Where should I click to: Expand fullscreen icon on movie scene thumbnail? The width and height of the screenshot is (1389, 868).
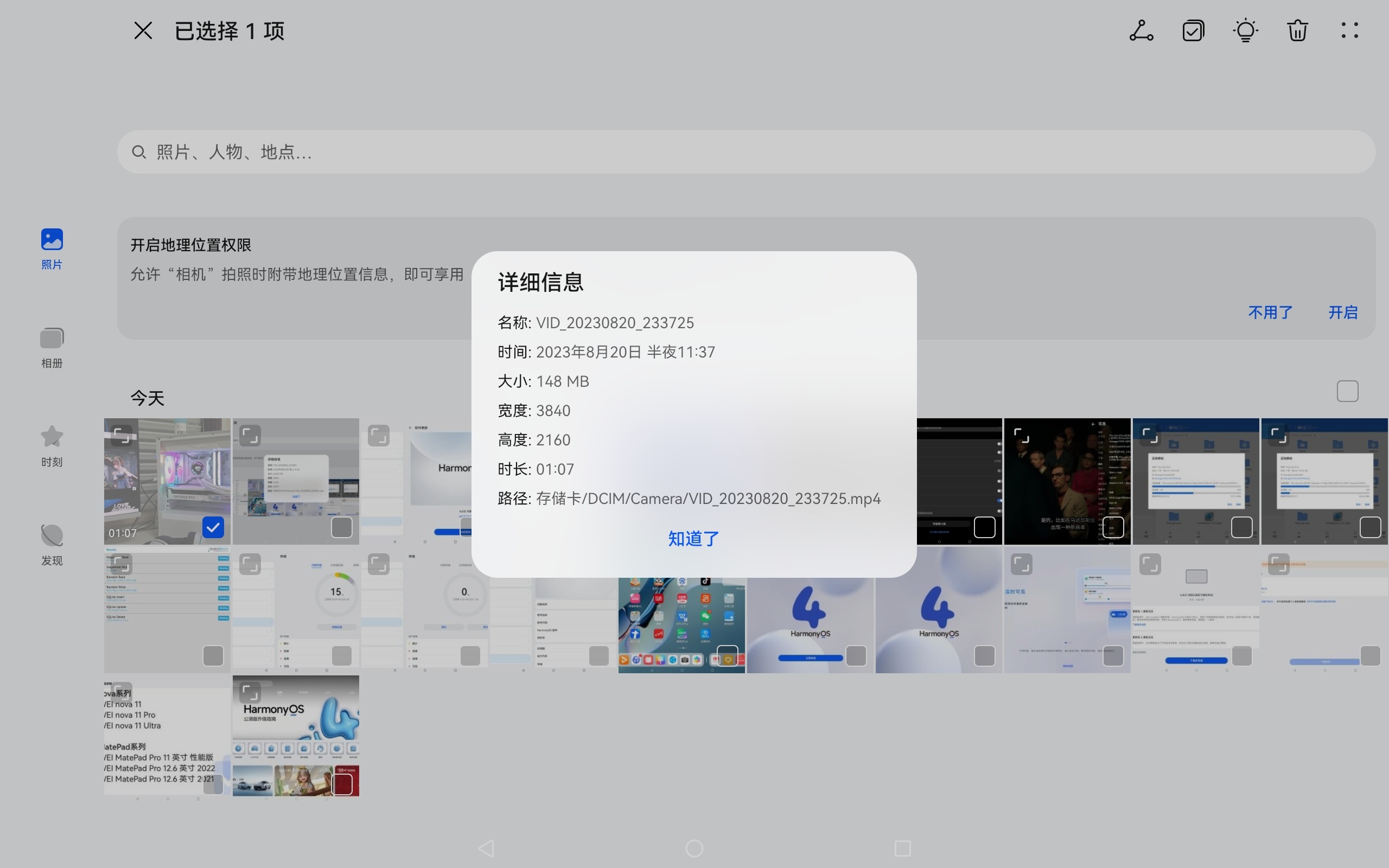(x=1022, y=436)
